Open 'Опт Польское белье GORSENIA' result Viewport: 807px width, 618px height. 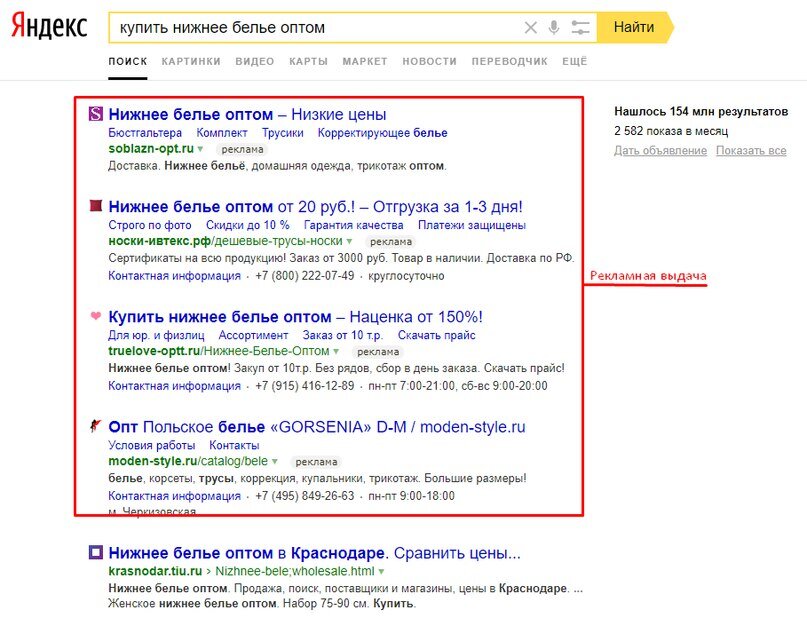tap(317, 427)
